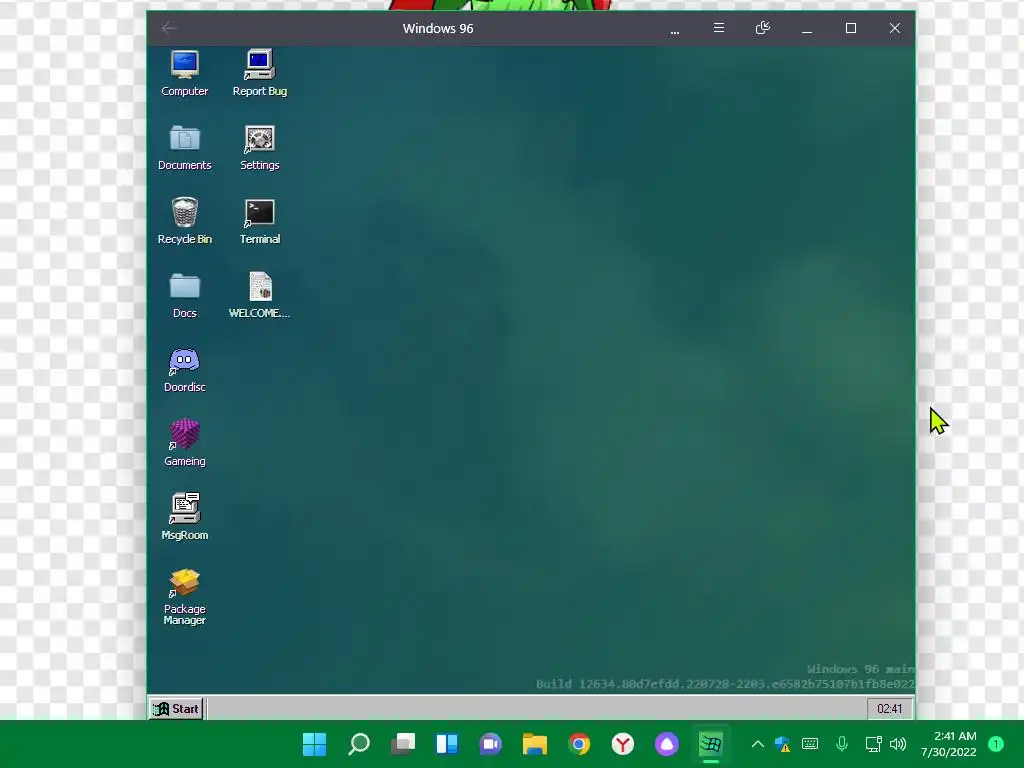Click the 02:41 clock in Windows 96 taskbar
1024x768 pixels.
(x=889, y=709)
